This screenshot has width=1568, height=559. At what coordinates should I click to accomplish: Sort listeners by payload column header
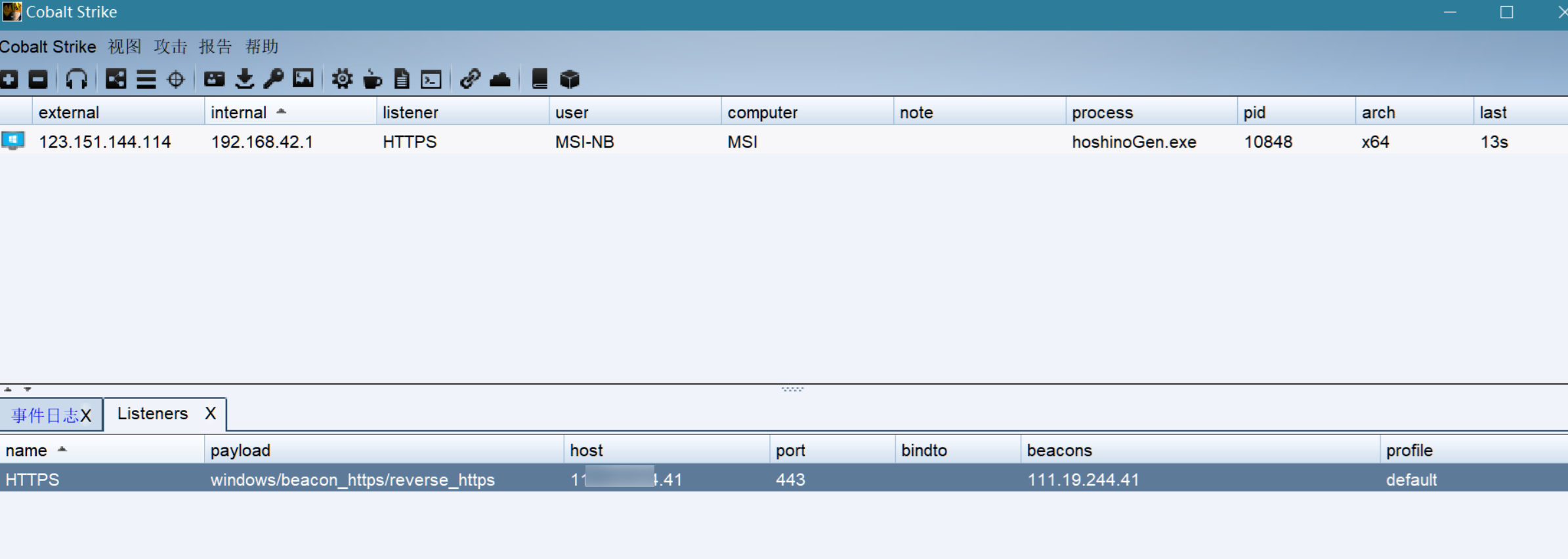tap(384, 450)
